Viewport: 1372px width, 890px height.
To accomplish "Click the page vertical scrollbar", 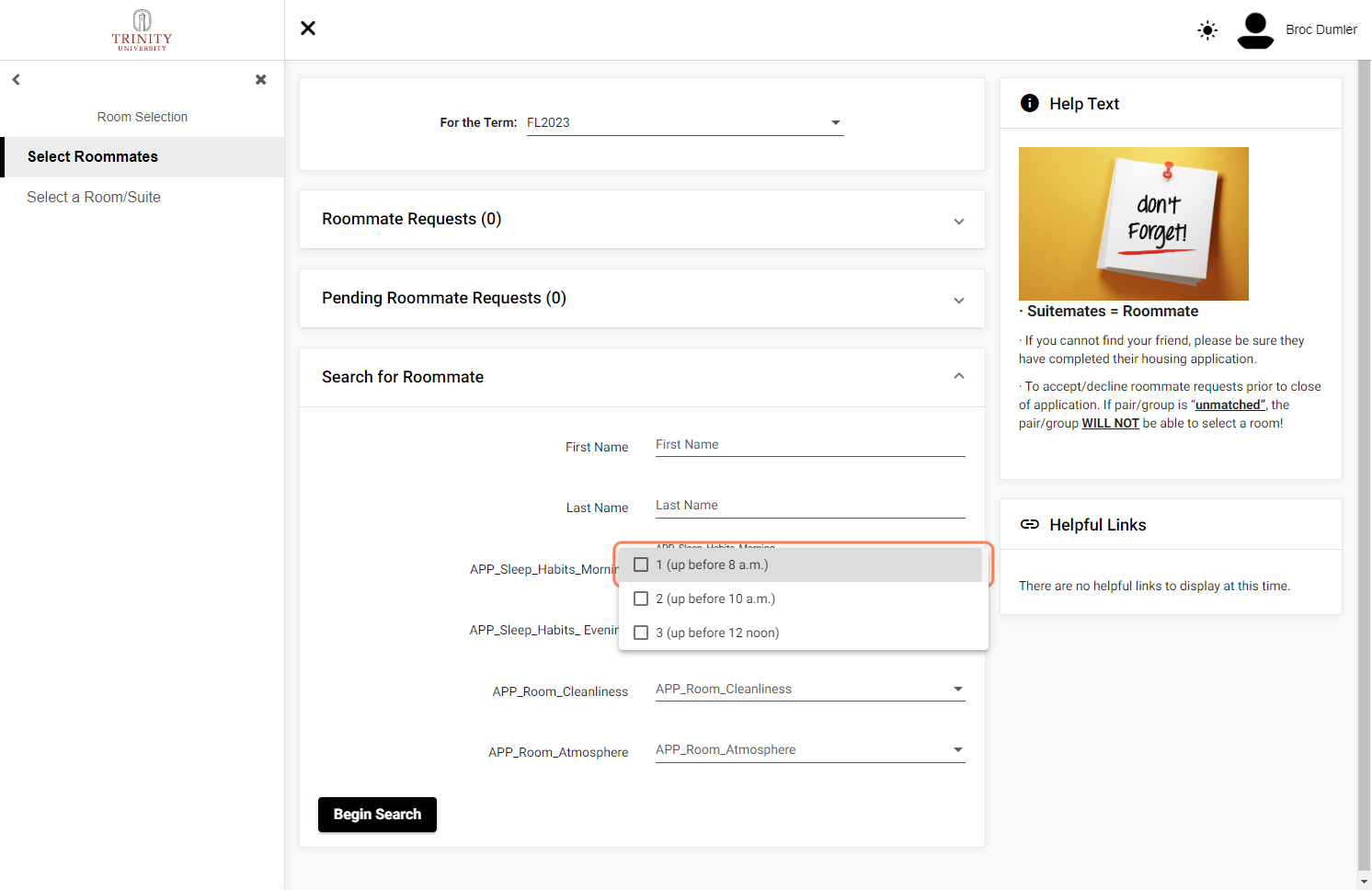I will click(1365, 464).
